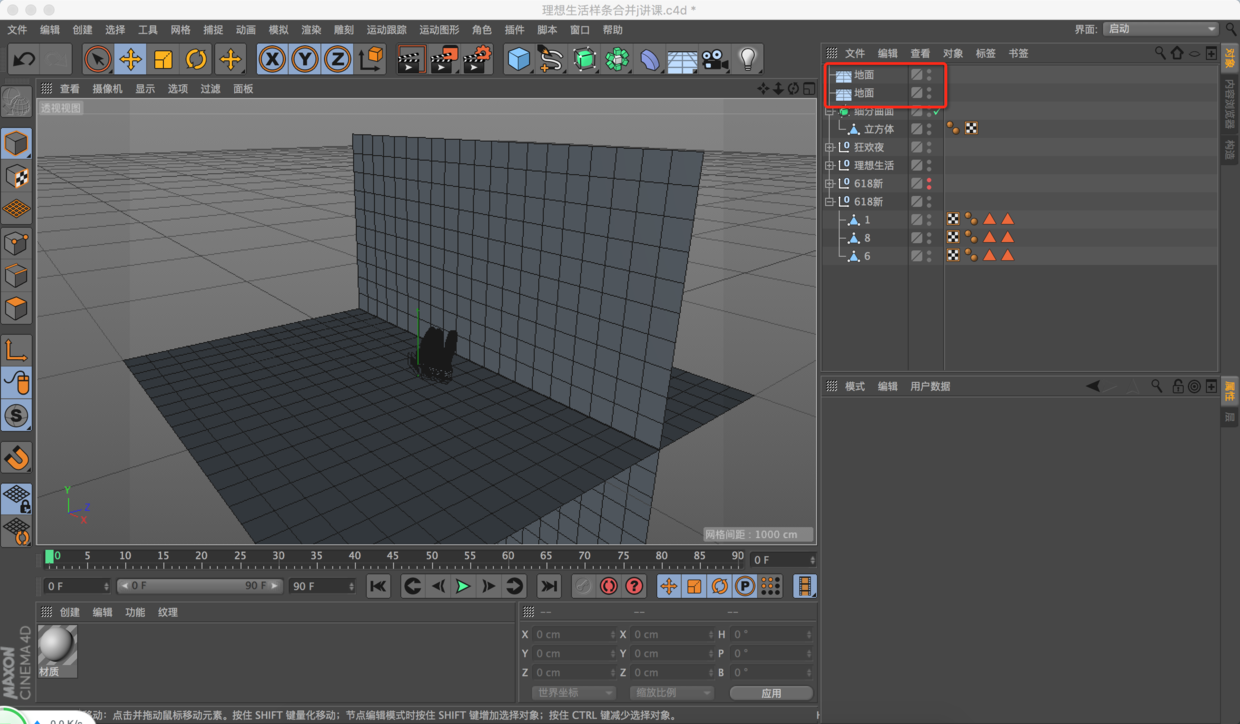Viewport: 1240px width, 724px height.
Task: Render the active view clapperboard
Action: coord(410,59)
